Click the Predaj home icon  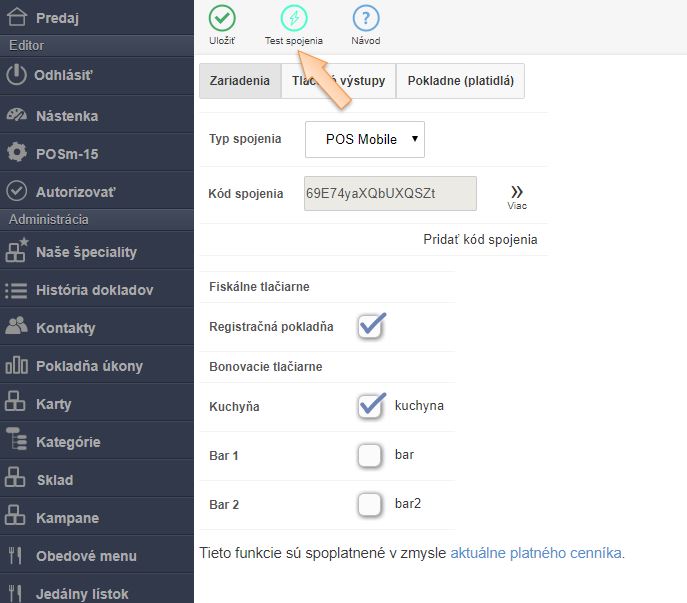pos(16,17)
